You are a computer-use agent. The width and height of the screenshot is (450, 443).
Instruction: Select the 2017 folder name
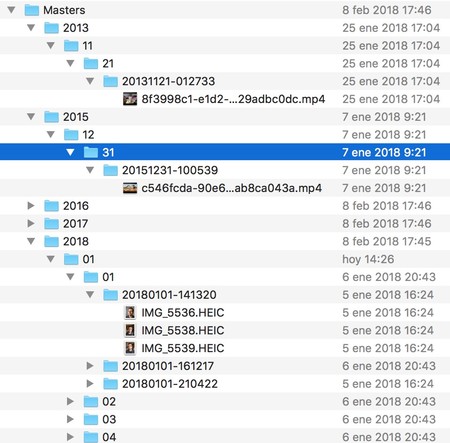(x=76, y=223)
